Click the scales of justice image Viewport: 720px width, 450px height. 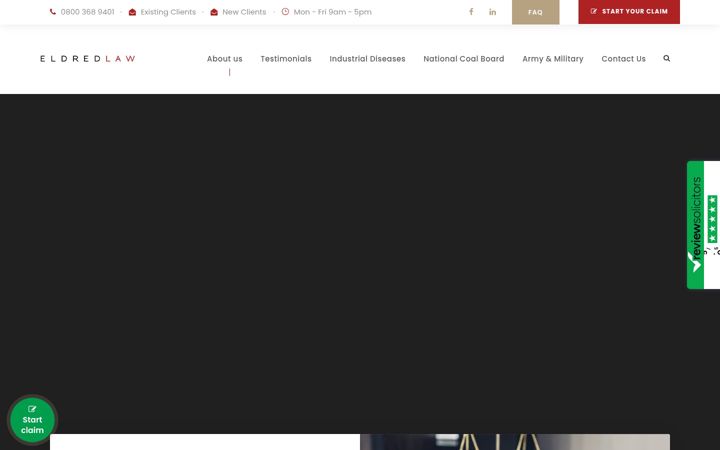515,442
